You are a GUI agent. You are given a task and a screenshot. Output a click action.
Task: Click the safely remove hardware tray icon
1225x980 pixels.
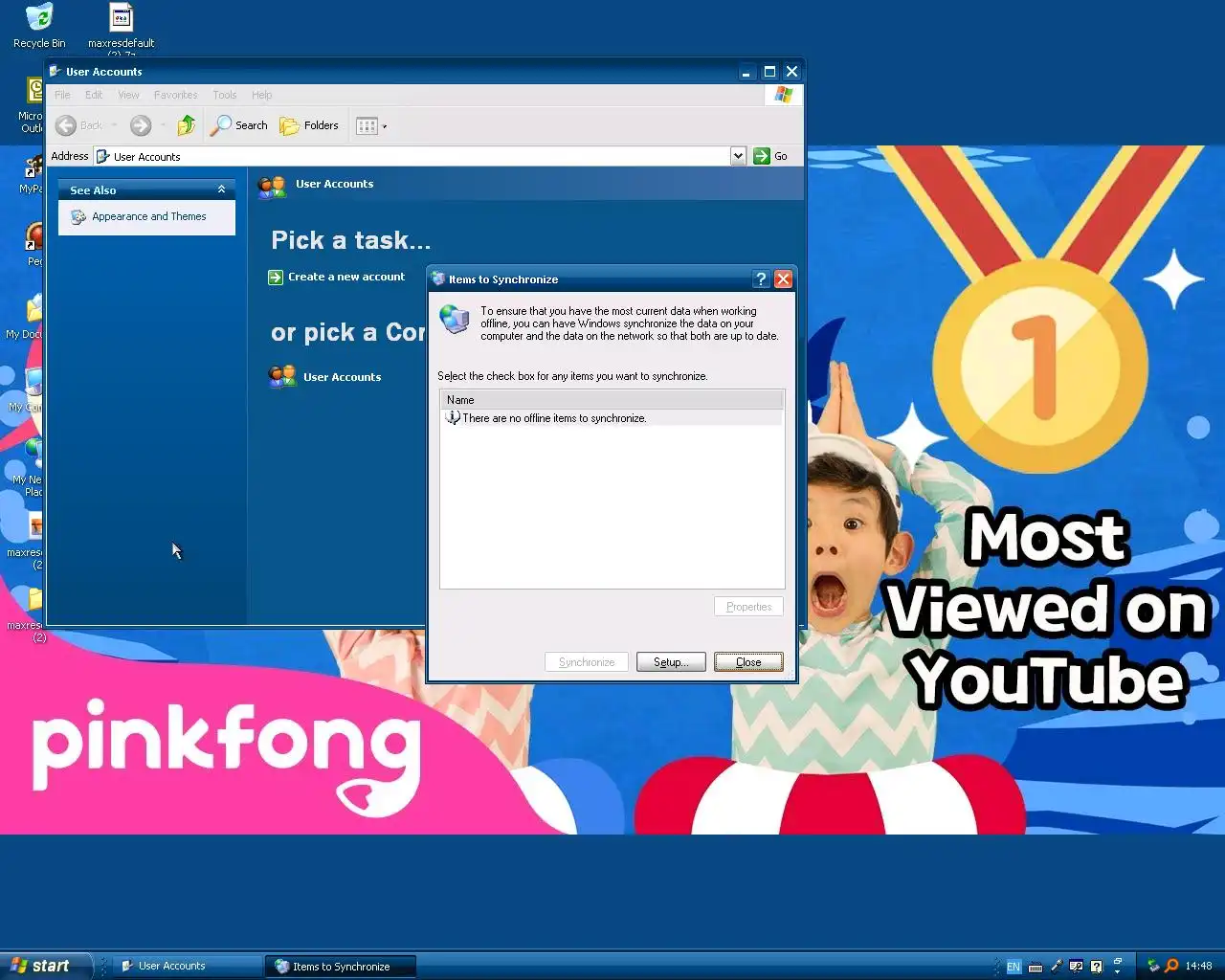[1153, 967]
